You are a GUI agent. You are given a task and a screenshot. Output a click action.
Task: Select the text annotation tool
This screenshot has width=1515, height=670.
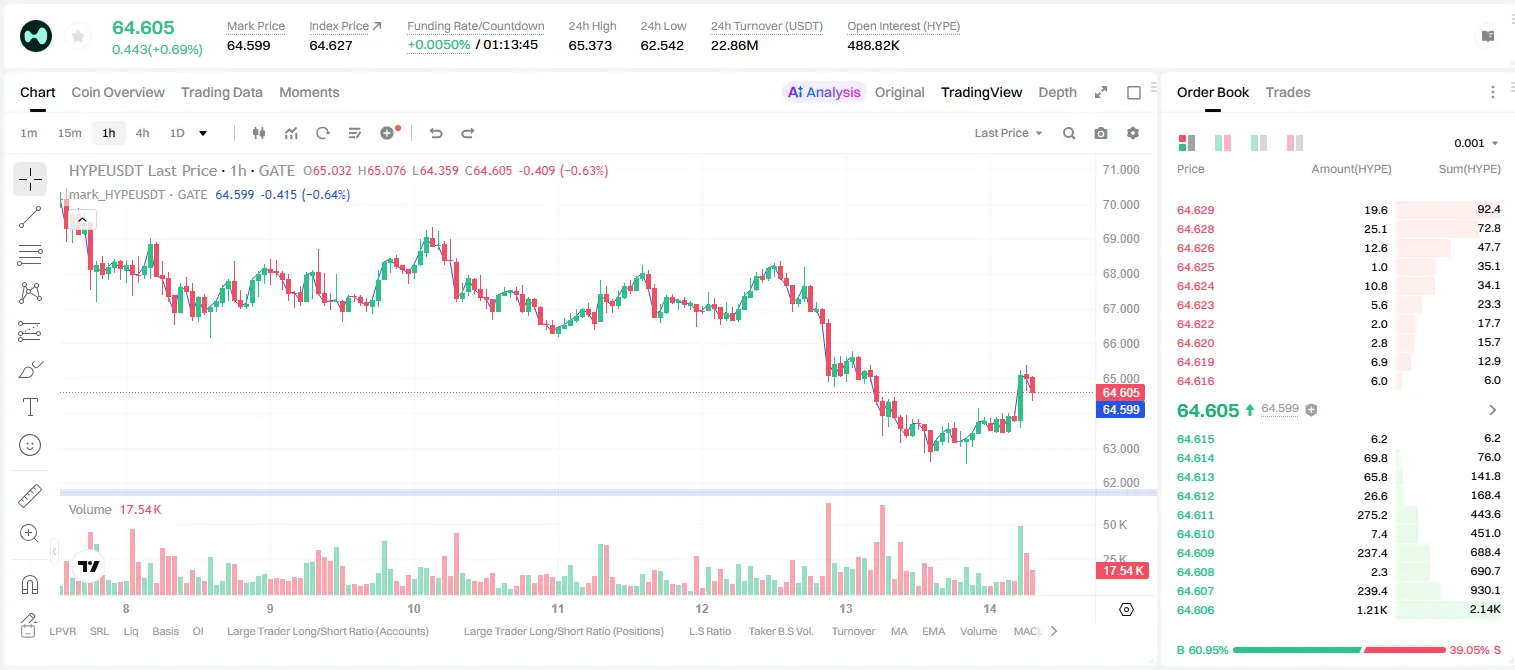(x=30, y=407)
